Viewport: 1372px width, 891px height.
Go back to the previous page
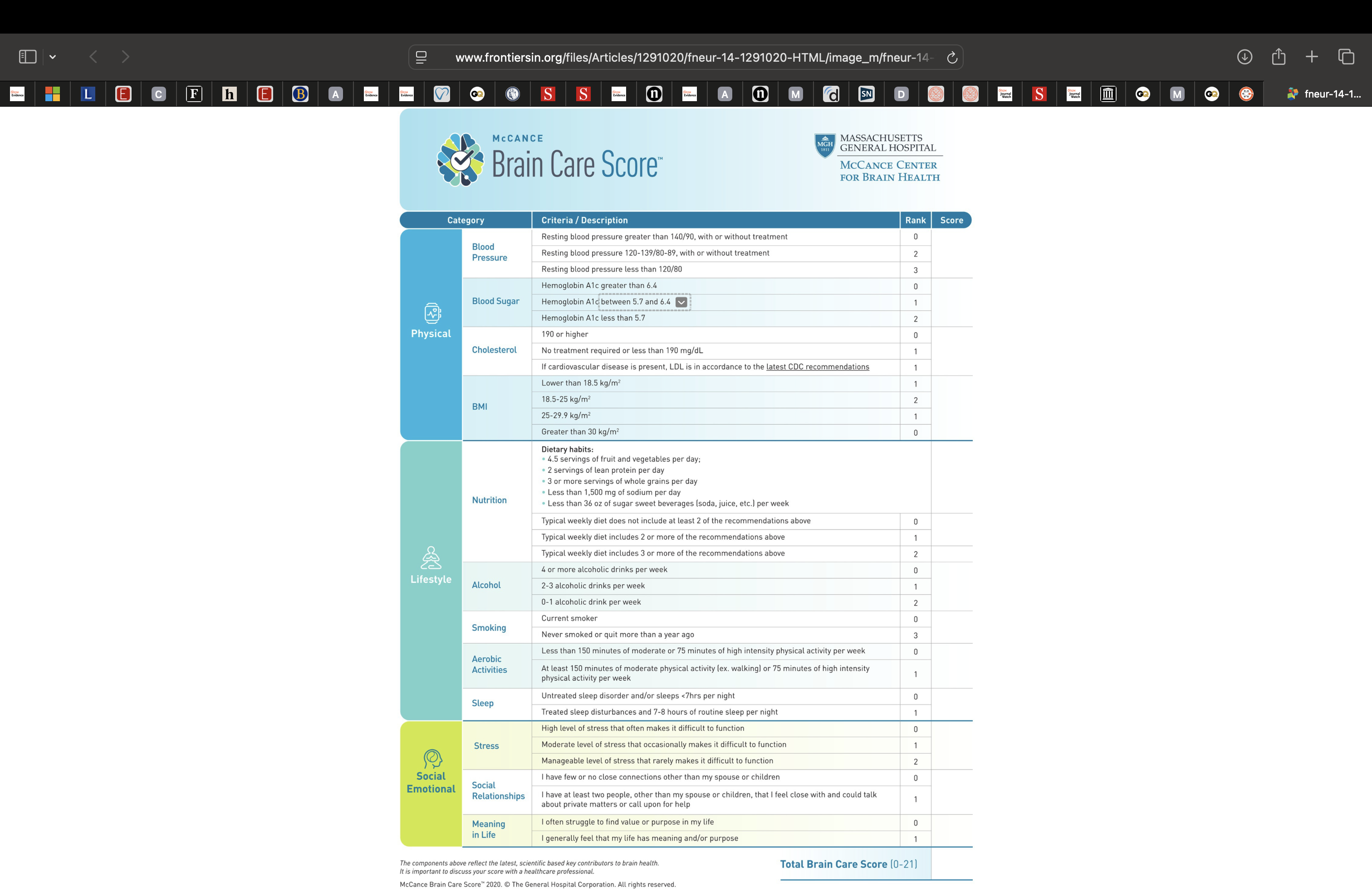tap(93, 56)
